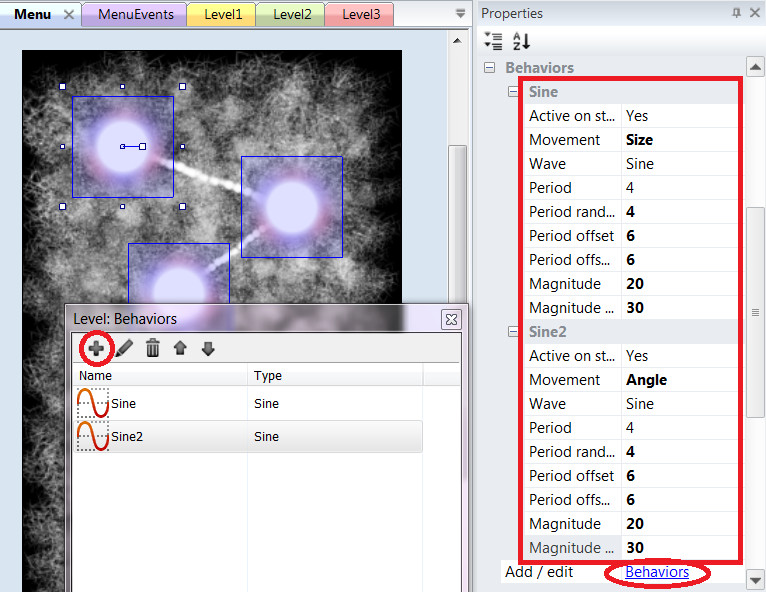This screenshot has height=592, width=766.
Task: Move behavior down with down arrow
Action: 208,348
